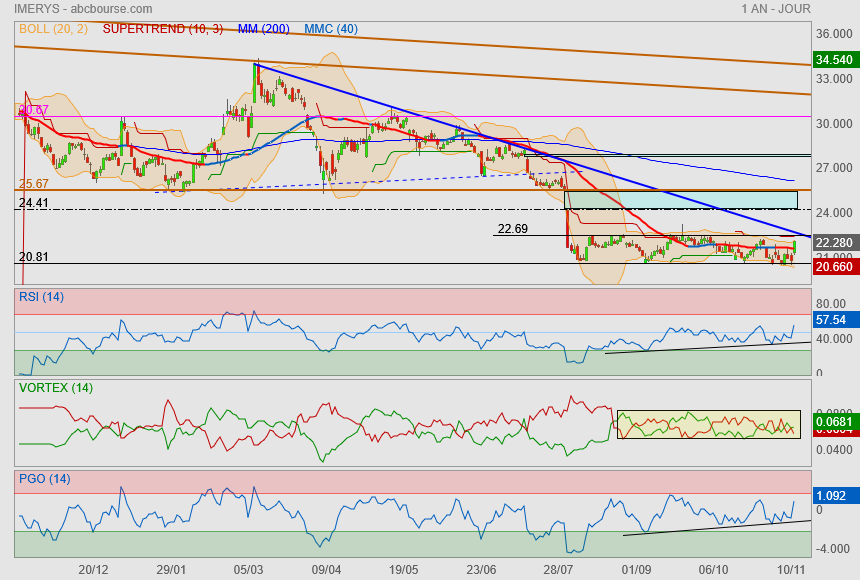Select the RSI (14) panel label
Viewport: 860px width, 580px height.
tap(44, 295)
